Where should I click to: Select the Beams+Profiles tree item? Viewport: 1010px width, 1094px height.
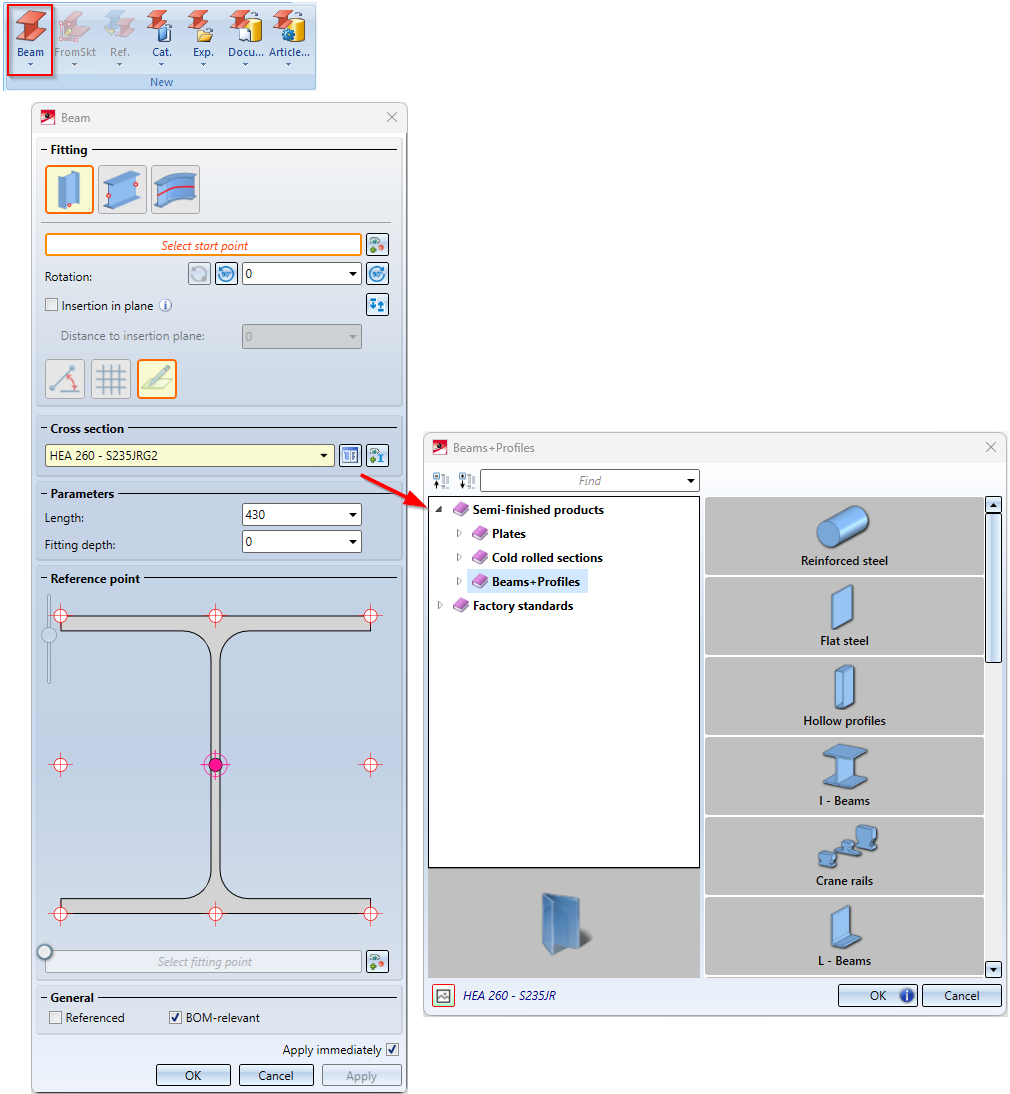click(527, 582)
